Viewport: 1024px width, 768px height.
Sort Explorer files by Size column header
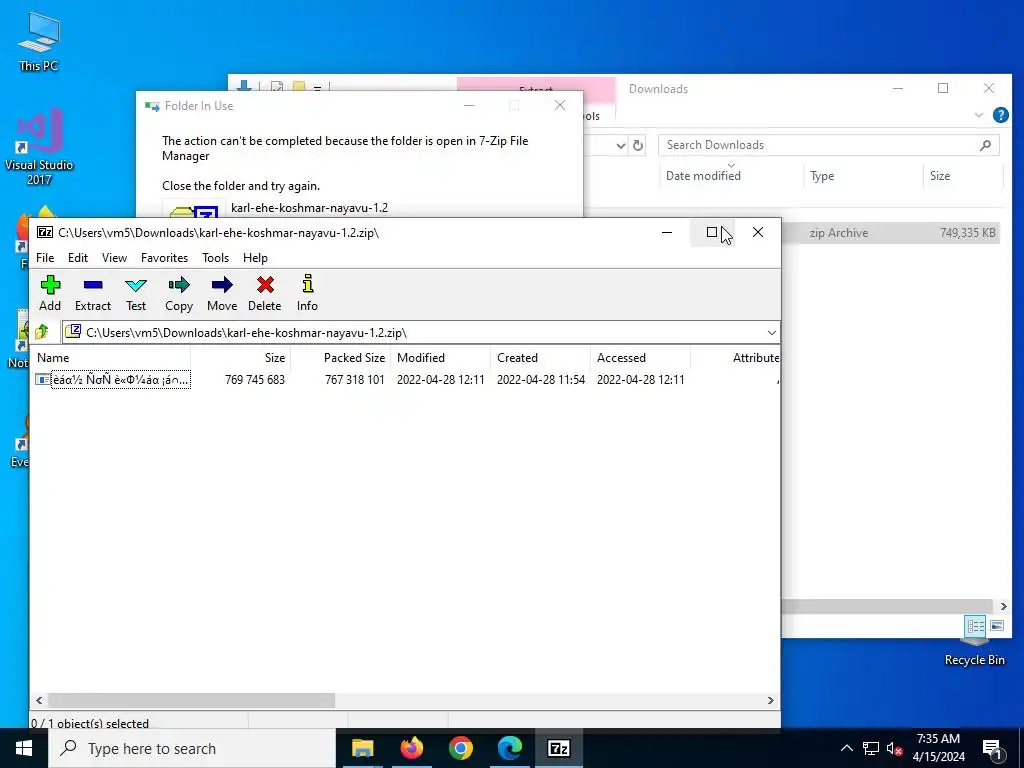(x=962, y=176)
